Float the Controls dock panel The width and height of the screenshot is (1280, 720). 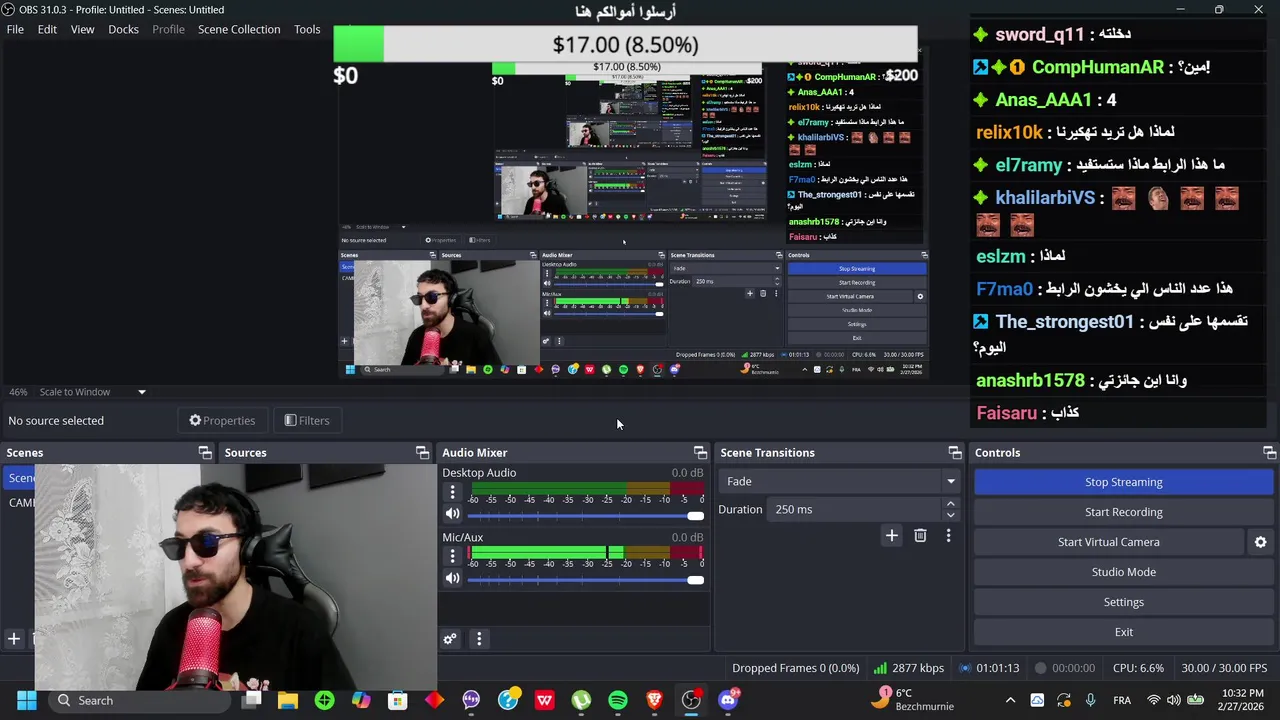pyautogui.click(x=1269, y=453)
